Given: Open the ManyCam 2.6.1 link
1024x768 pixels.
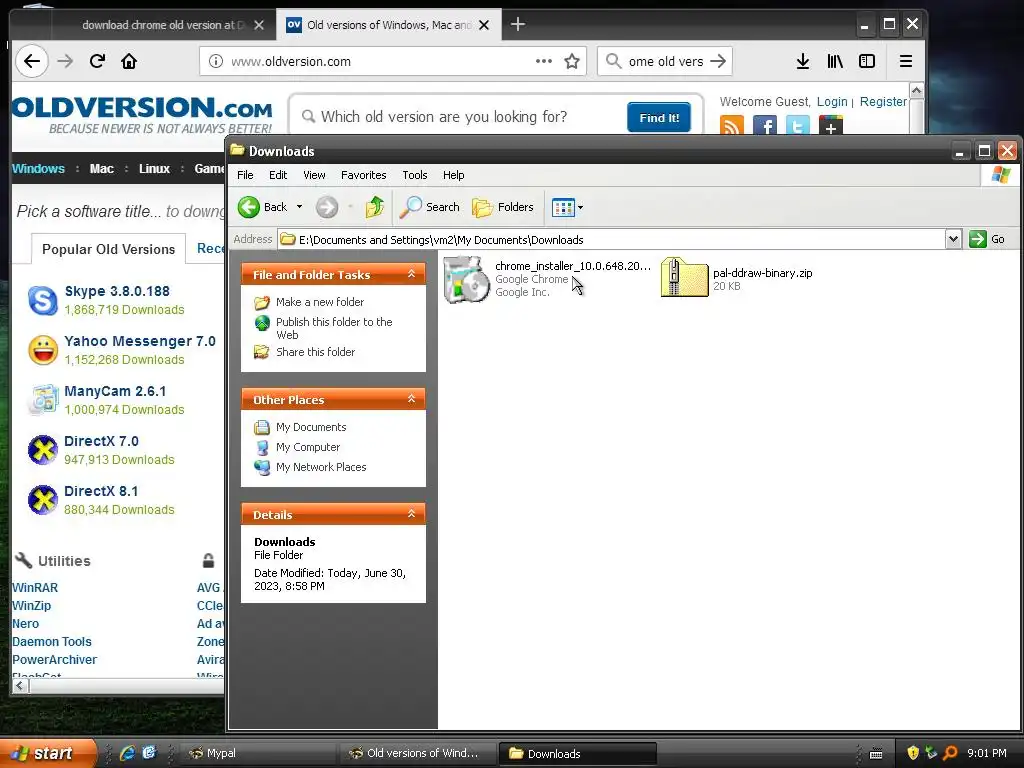Looking at the screenshot, I should pos(115,391).
